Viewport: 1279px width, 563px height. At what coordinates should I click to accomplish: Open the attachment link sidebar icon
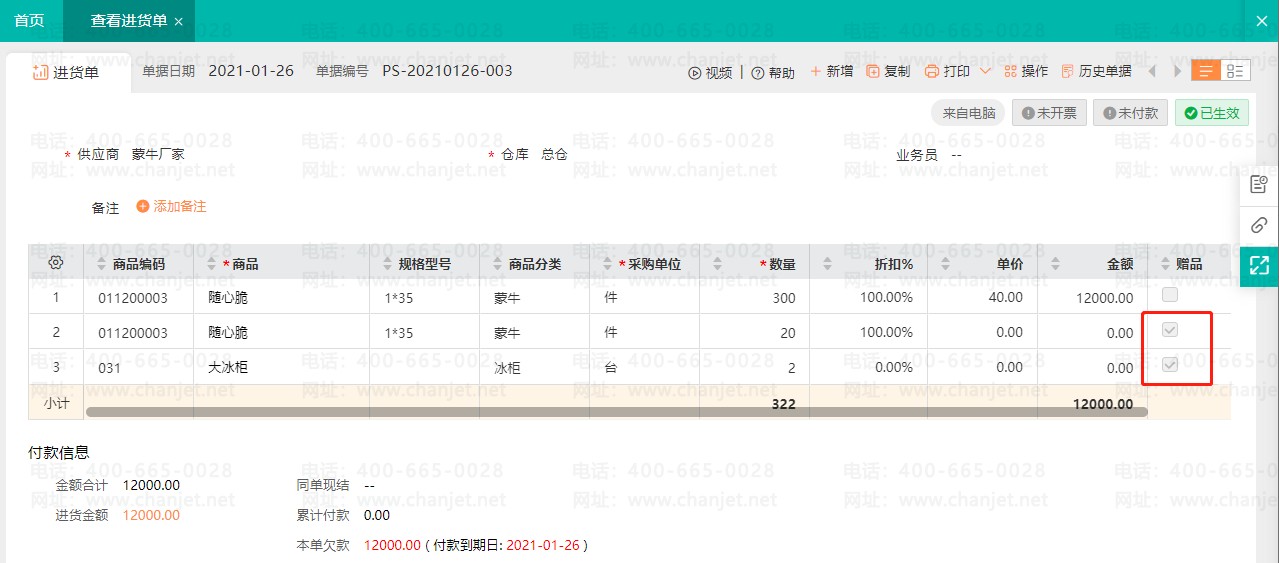coord(1259,225)
